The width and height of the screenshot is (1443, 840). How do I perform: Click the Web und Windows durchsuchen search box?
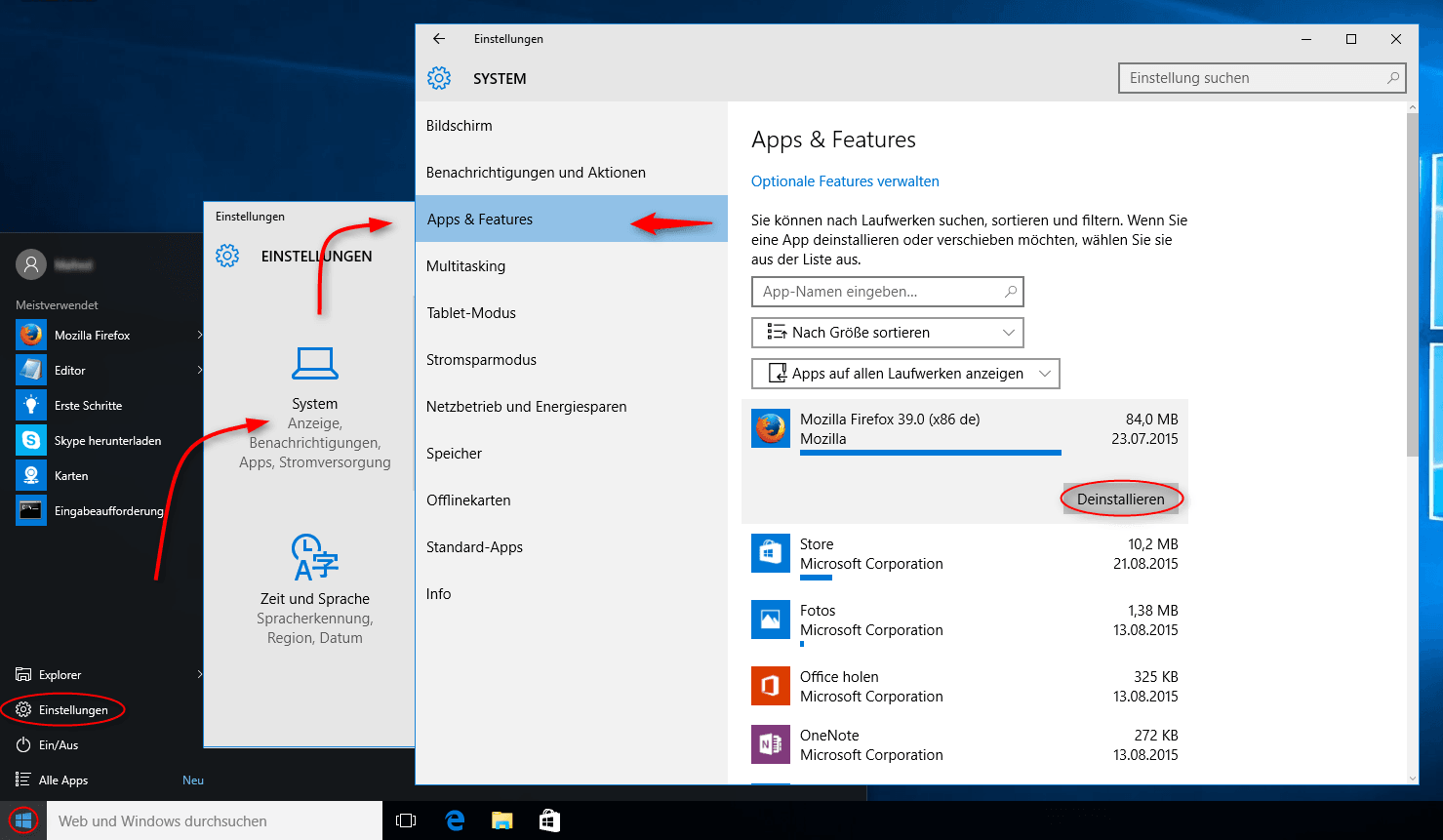pyautogui.click(x=215, y=820)
